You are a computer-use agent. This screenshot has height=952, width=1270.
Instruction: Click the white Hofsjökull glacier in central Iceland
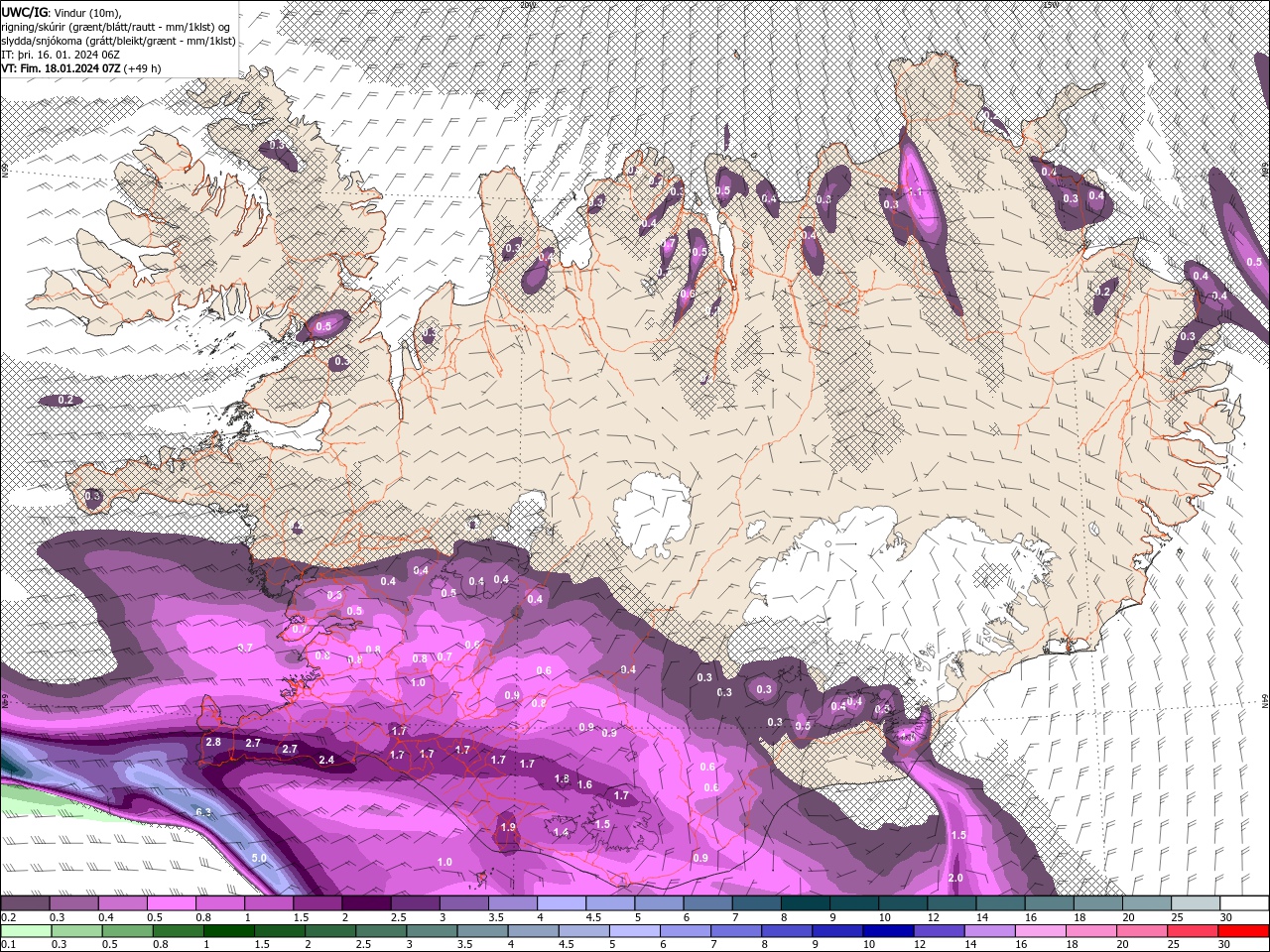[x=652, y=516]
